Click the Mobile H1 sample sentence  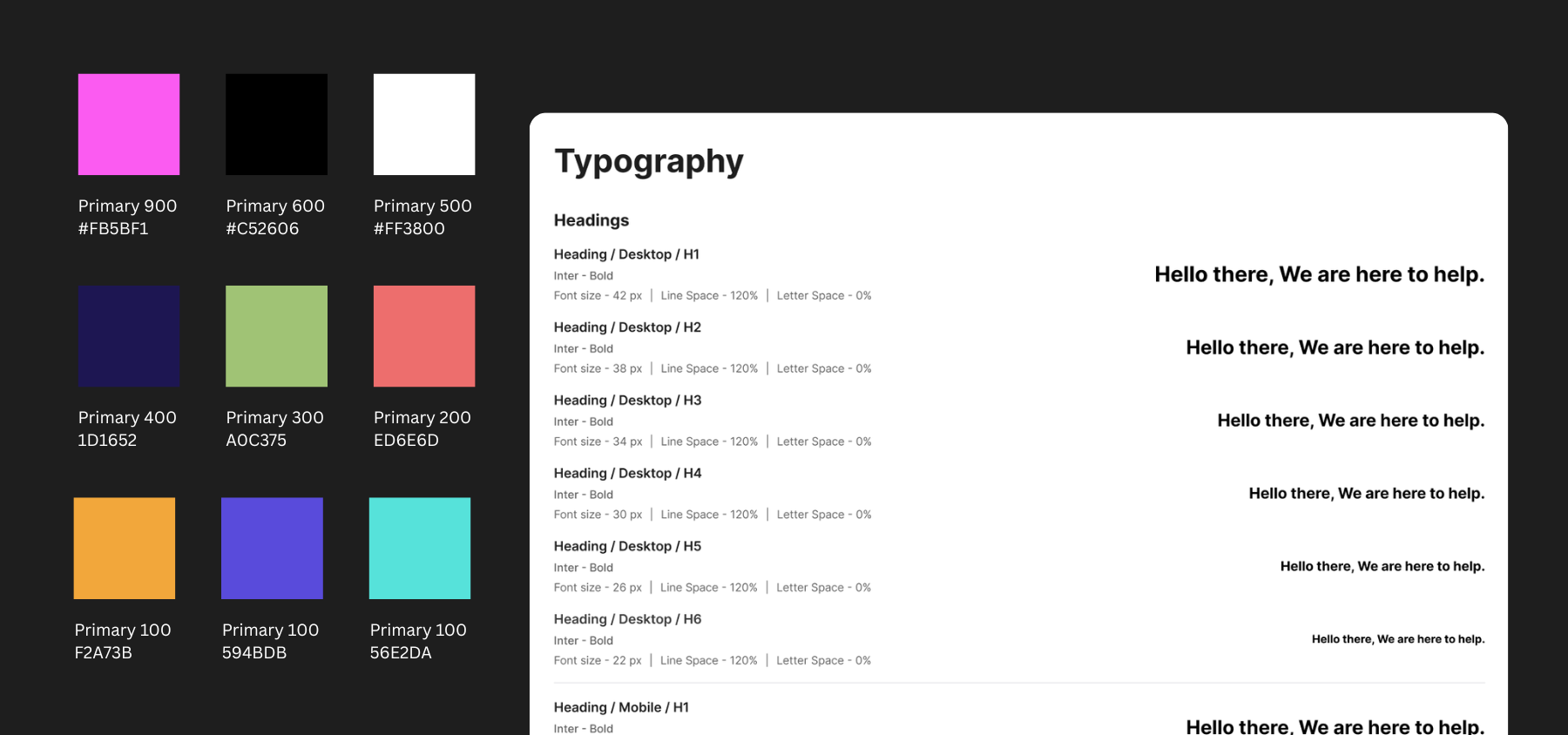tap(1335, 726)
